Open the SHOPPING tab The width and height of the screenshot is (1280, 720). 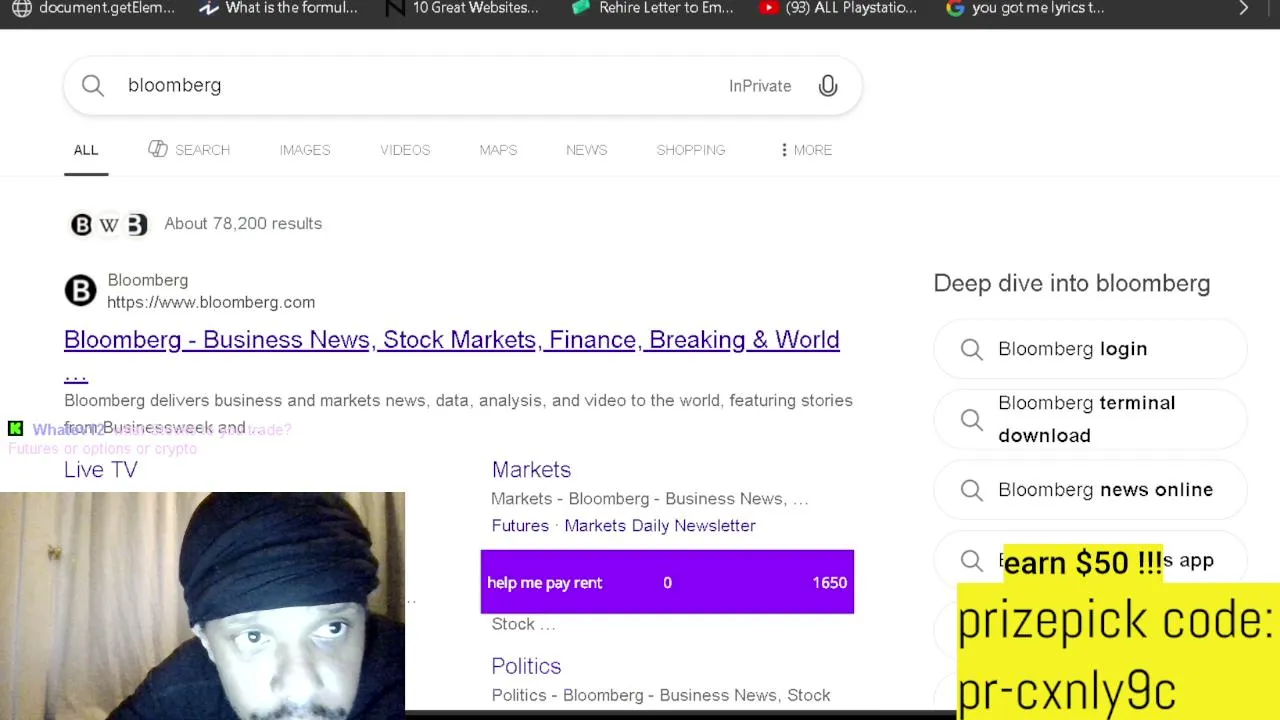pyautogui.click(x=691, y=150)
